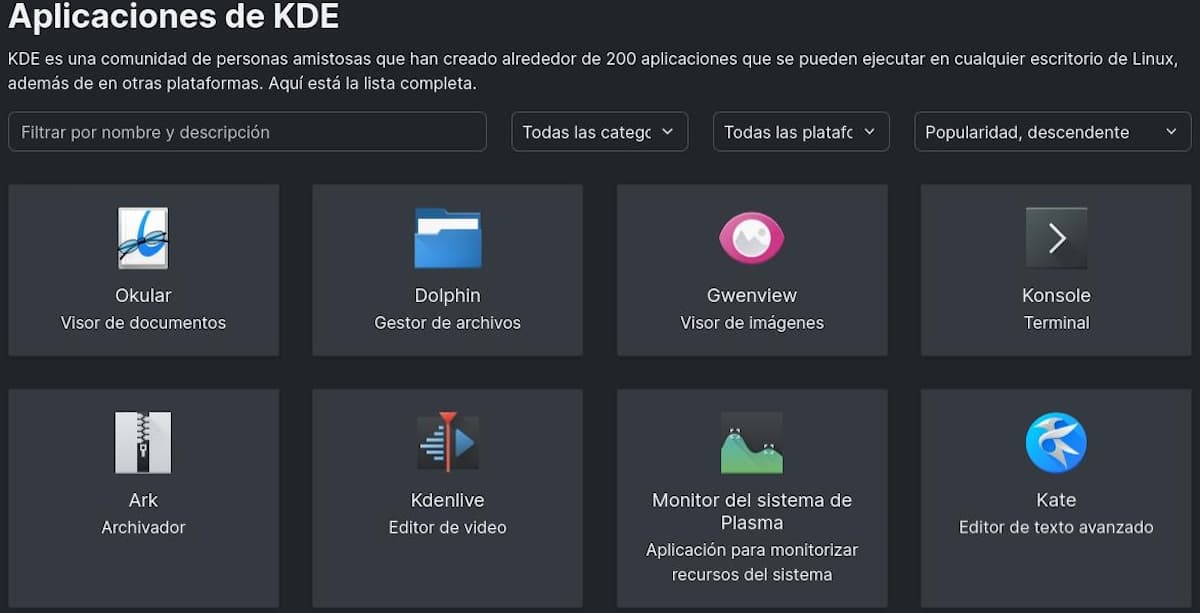Select the "Terminal" description under Konsole
This screenshot has height=613, width=1200.
click(1056, 323)
